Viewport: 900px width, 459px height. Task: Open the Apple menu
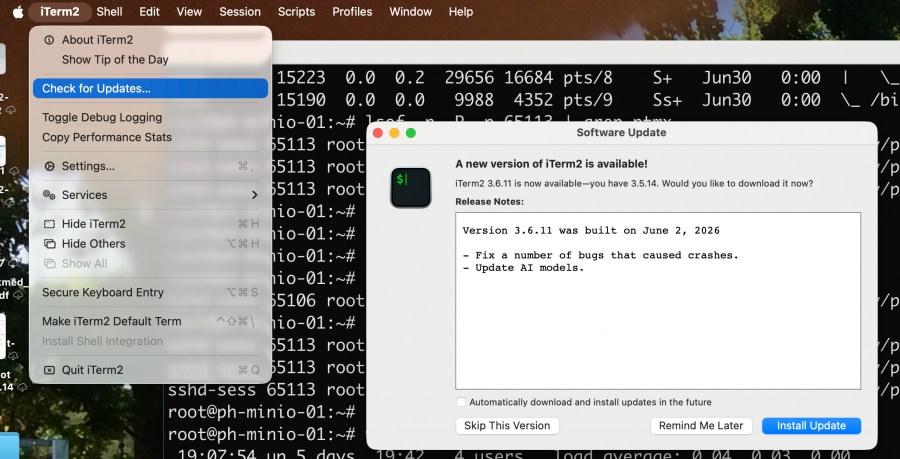(x=18, y=11)
